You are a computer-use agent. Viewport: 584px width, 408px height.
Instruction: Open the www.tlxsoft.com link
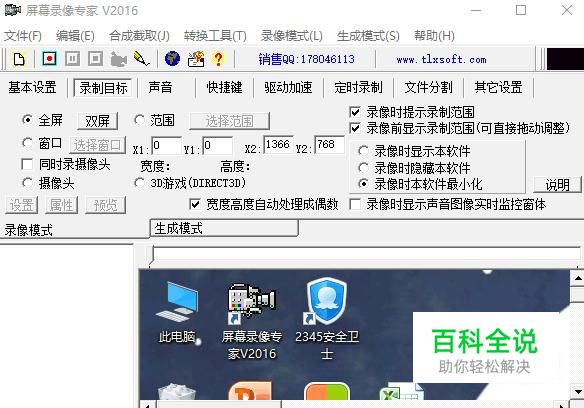point(441,59)
